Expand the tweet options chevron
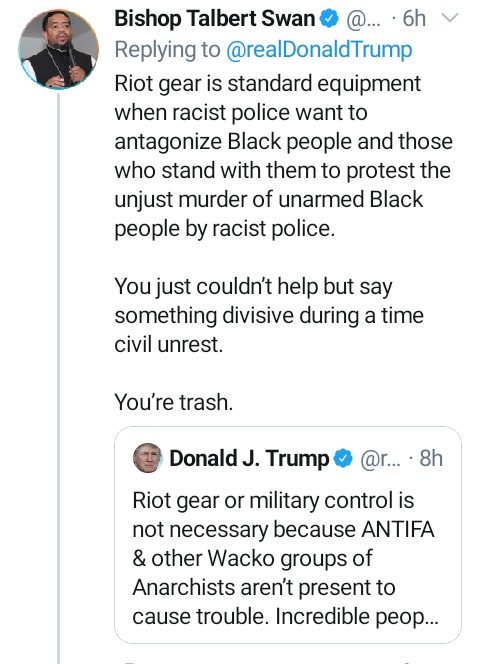Screen dimensions: 480x664 coord(450,18)
